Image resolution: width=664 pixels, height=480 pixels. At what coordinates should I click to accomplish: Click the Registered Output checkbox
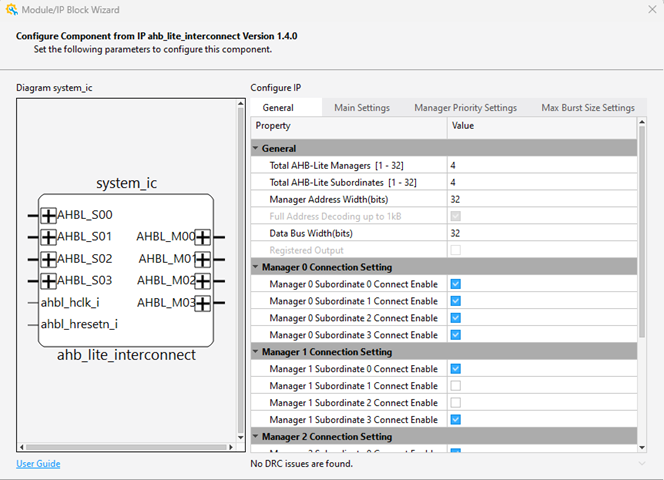456,250
